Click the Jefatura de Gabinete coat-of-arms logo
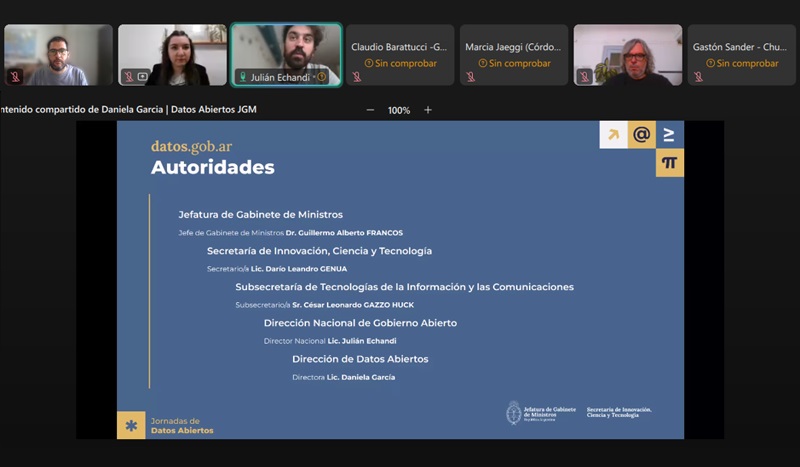Screen dimensions: 800x467 [x=513, y=413]
